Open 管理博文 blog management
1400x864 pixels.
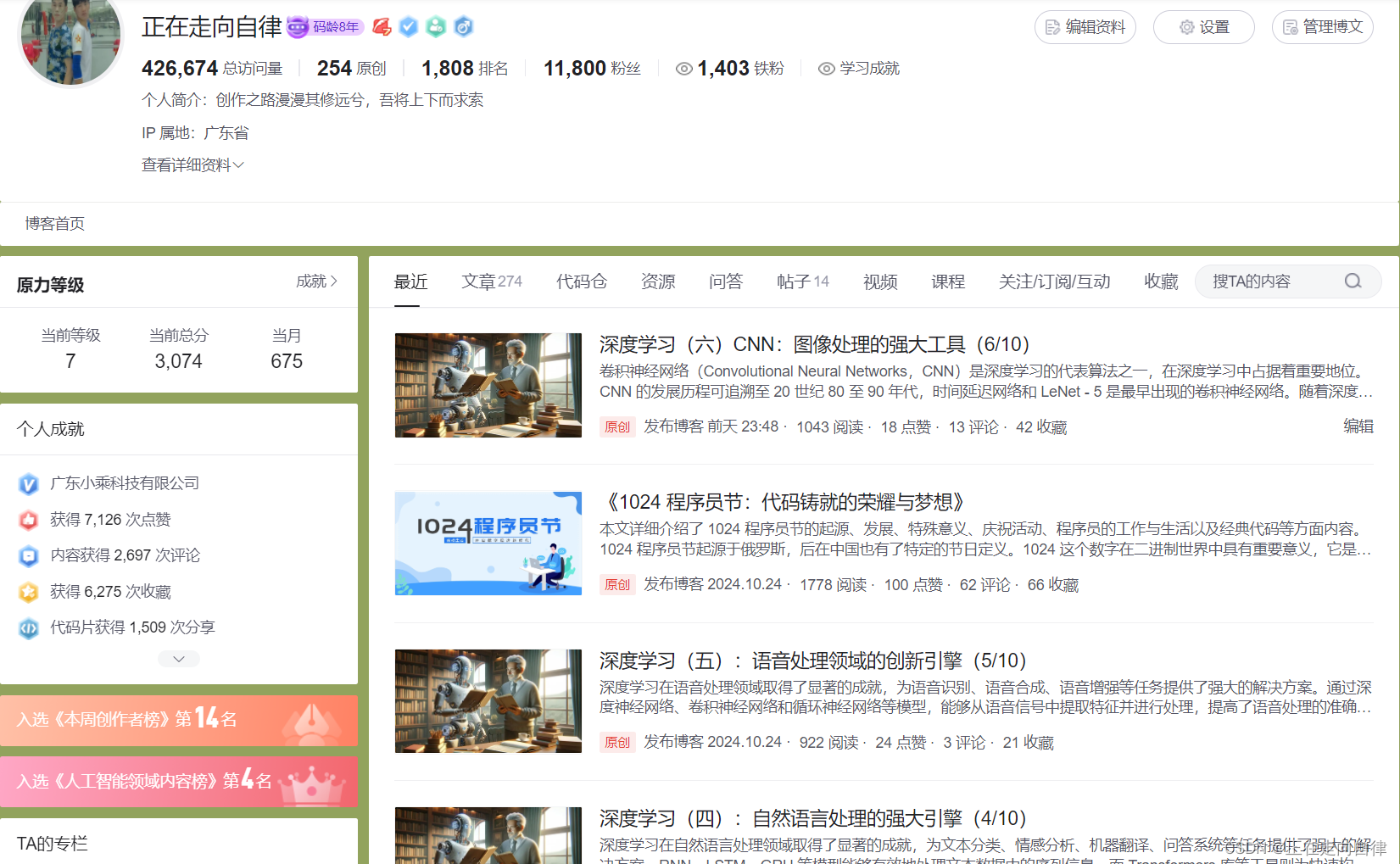[1322, 27]
